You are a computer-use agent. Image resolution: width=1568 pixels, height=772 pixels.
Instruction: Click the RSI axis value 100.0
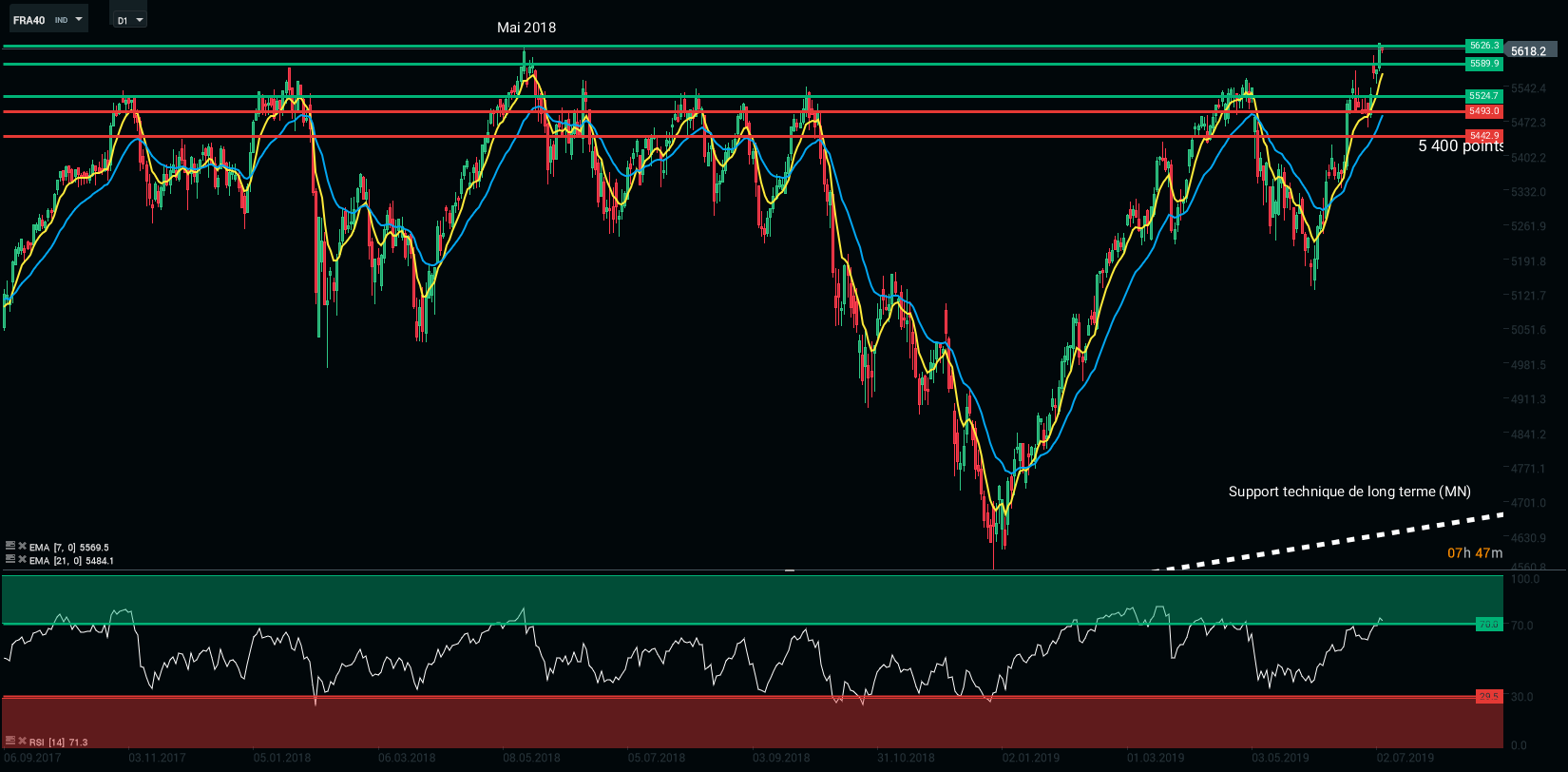click(x=1525, y=579)
